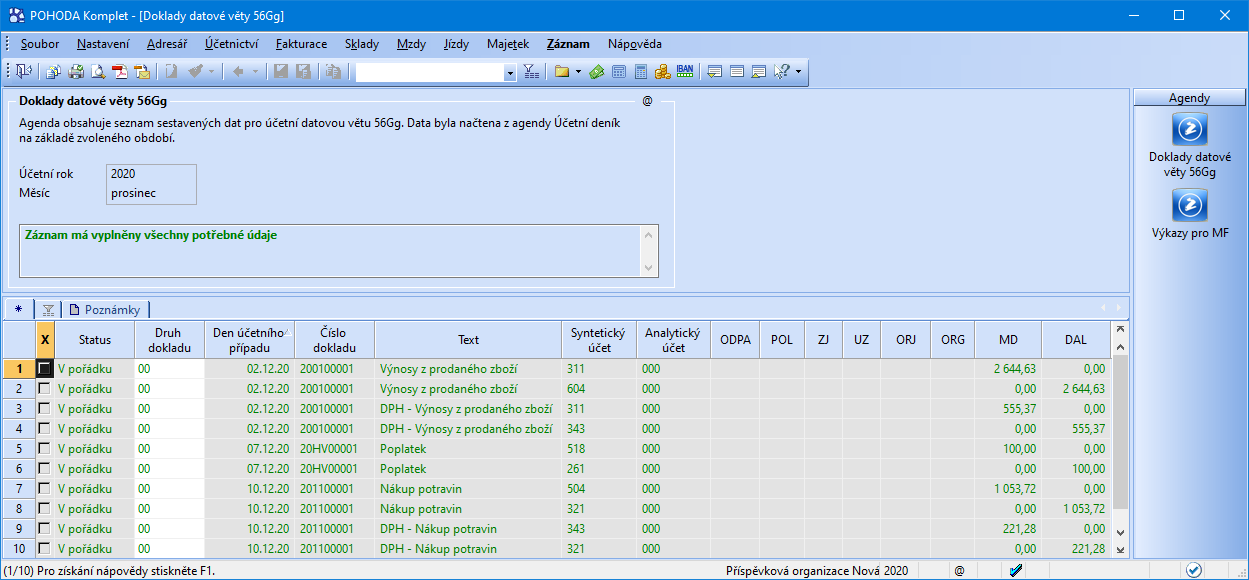Click the yellow folder icon in toolbar
This screenshot has width=1249, height=580.
562,72
